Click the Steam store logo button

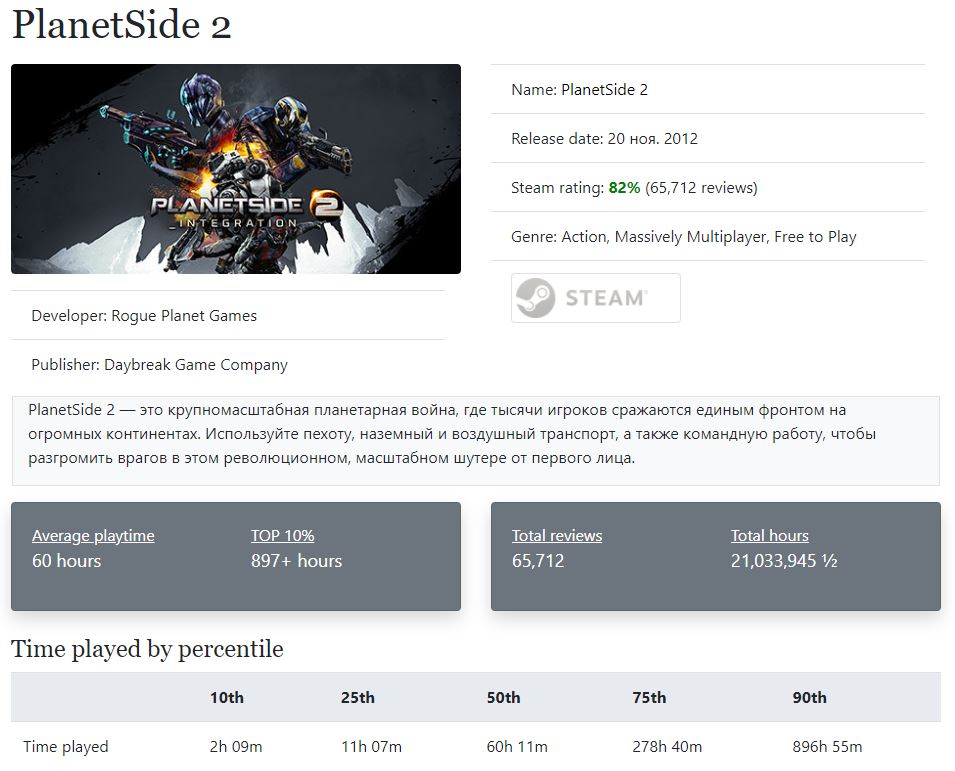(x=596, y=298)
